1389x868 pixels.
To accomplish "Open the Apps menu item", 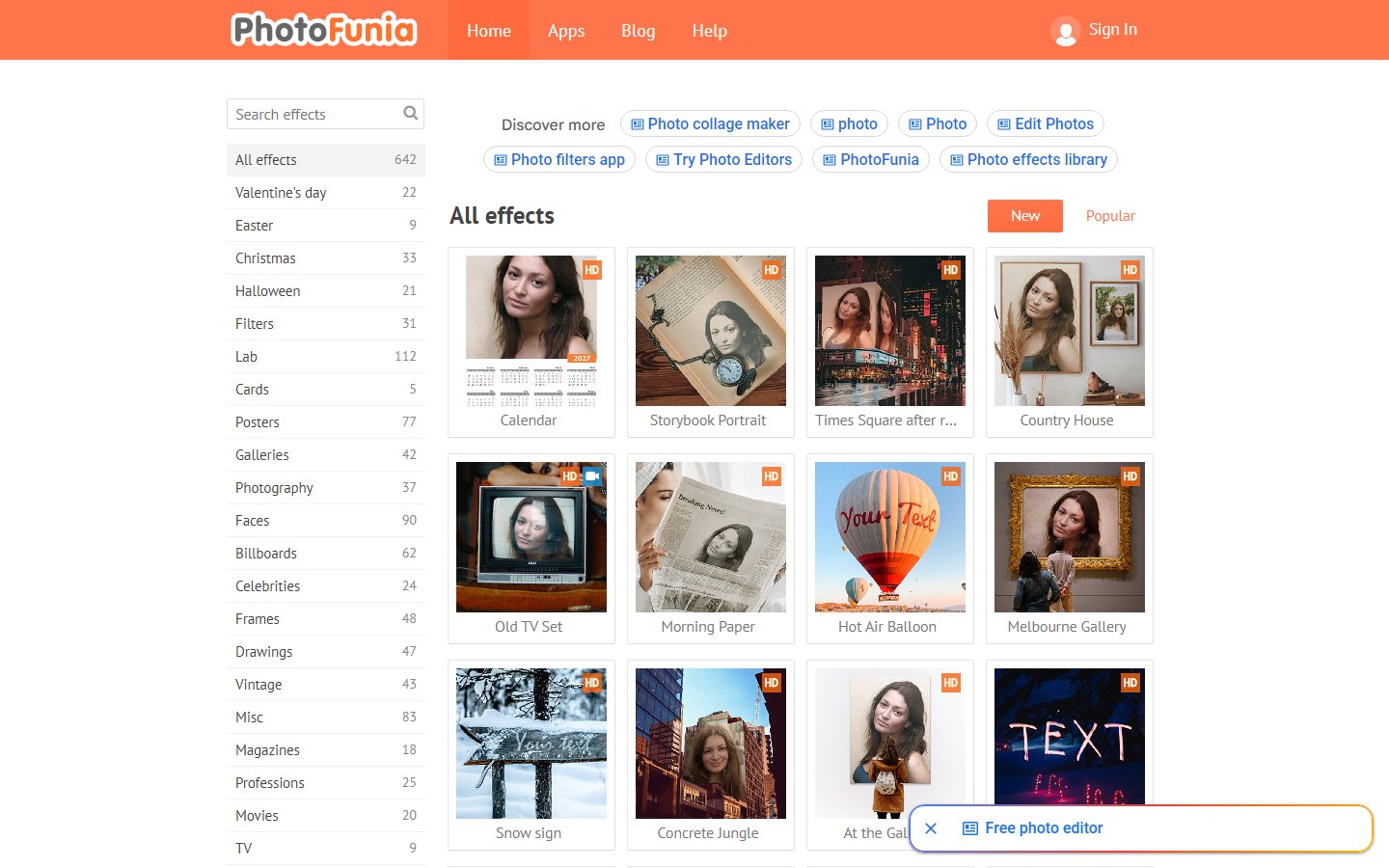I will 566,30.
